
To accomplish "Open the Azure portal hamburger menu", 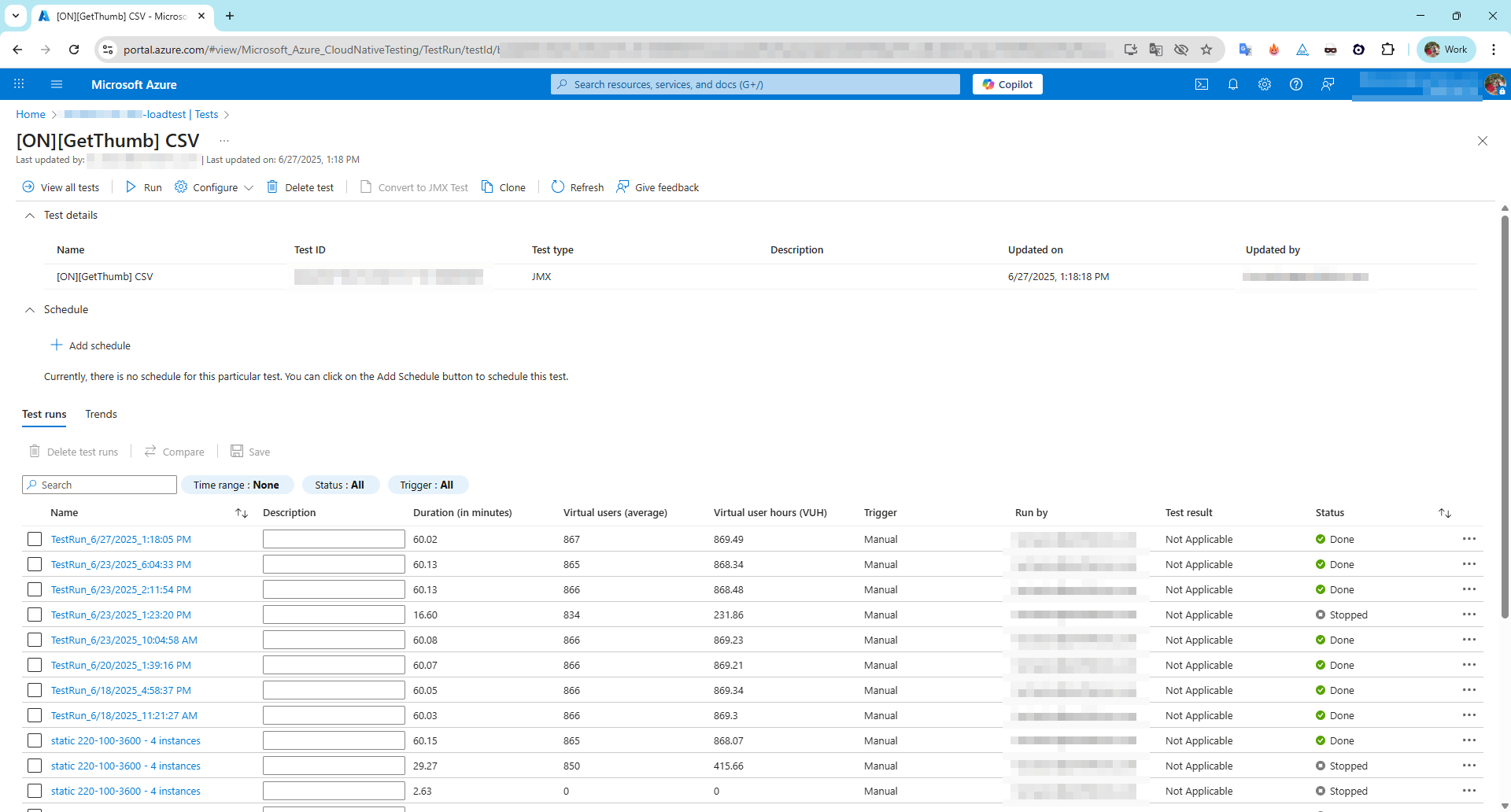I will (x=56, y=84).
